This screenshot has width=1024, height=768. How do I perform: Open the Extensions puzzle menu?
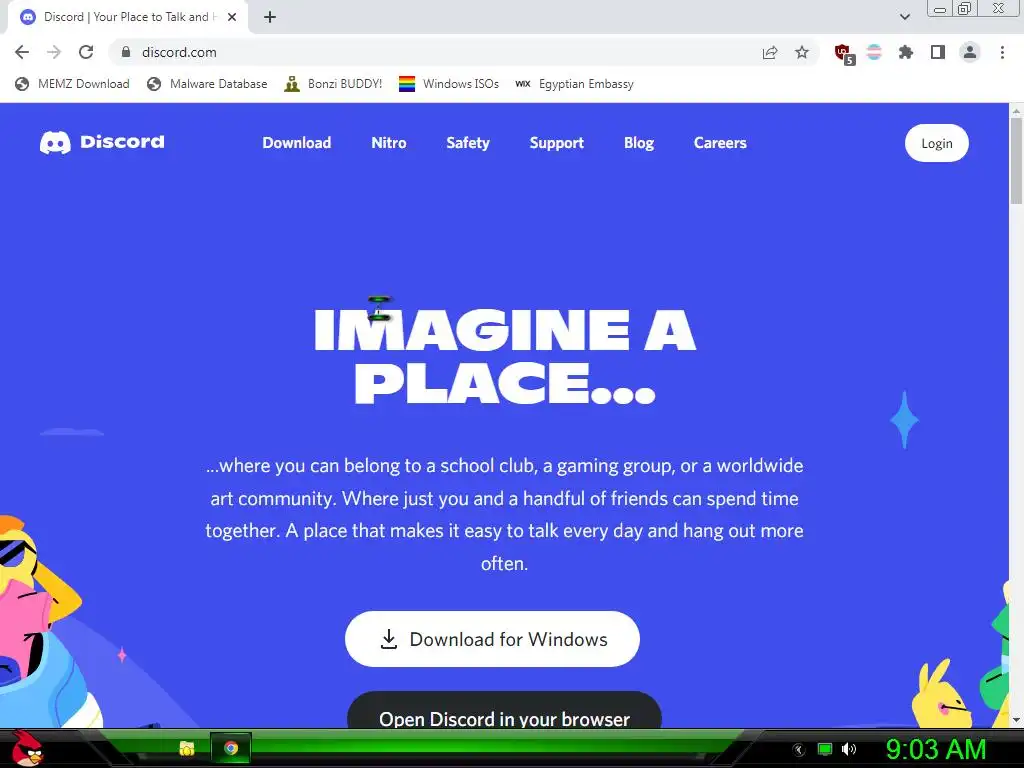tap(906, 52)
